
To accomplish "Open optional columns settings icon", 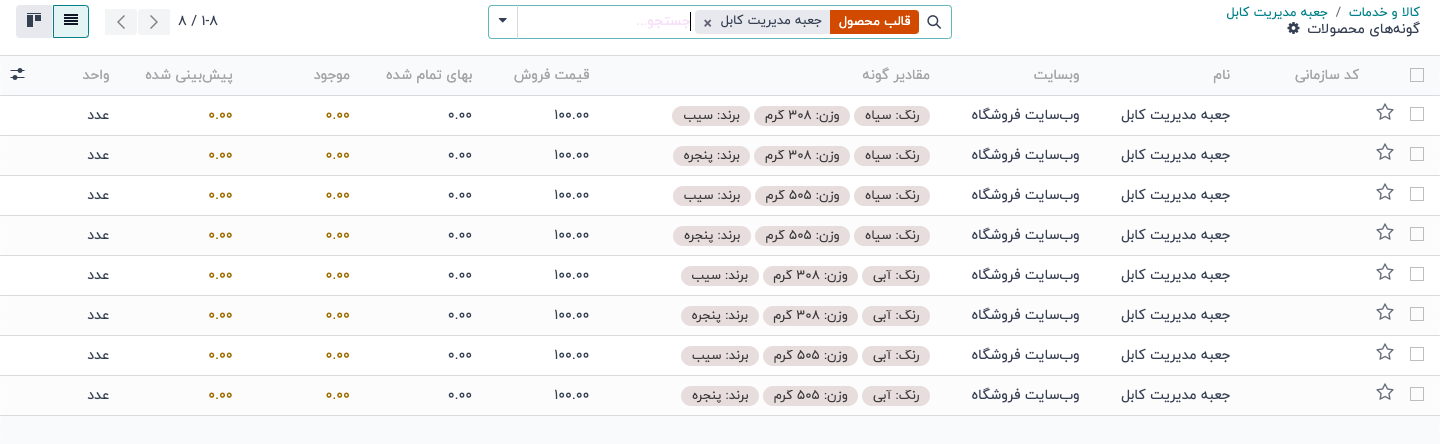I will pos(18,75).
